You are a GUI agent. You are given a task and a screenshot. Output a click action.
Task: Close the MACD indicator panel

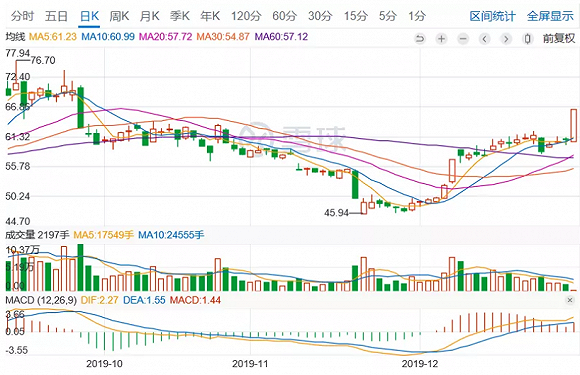point(570,300)
